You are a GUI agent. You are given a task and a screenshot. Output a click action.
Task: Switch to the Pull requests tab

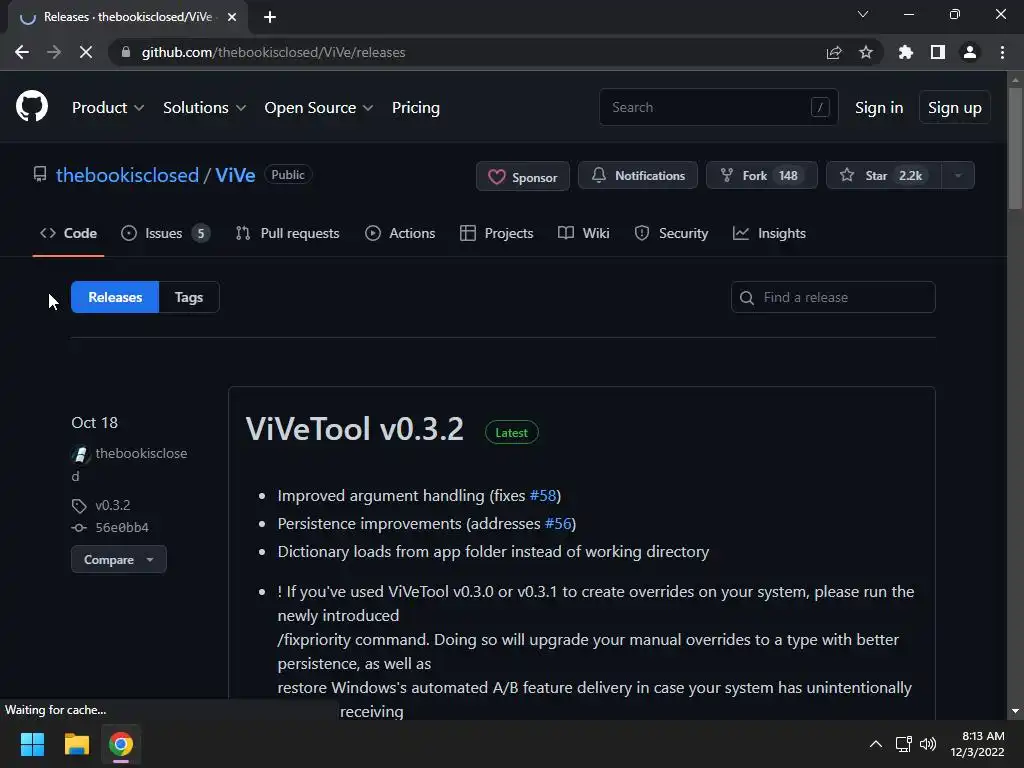click(x=287, y=233)
